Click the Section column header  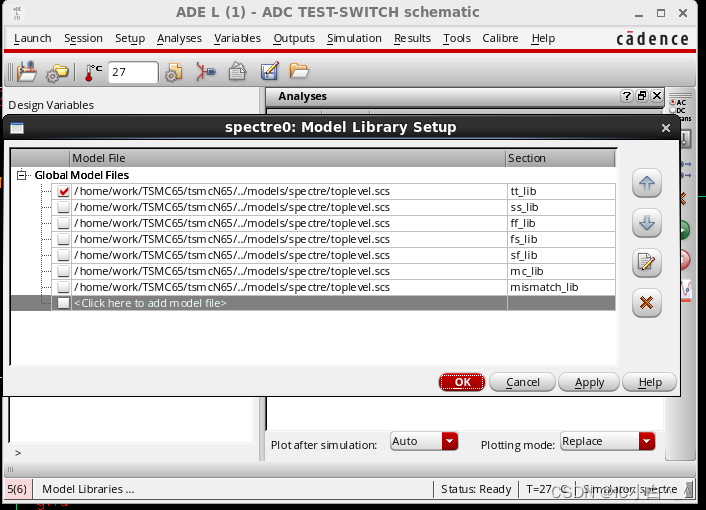[561, 158]
